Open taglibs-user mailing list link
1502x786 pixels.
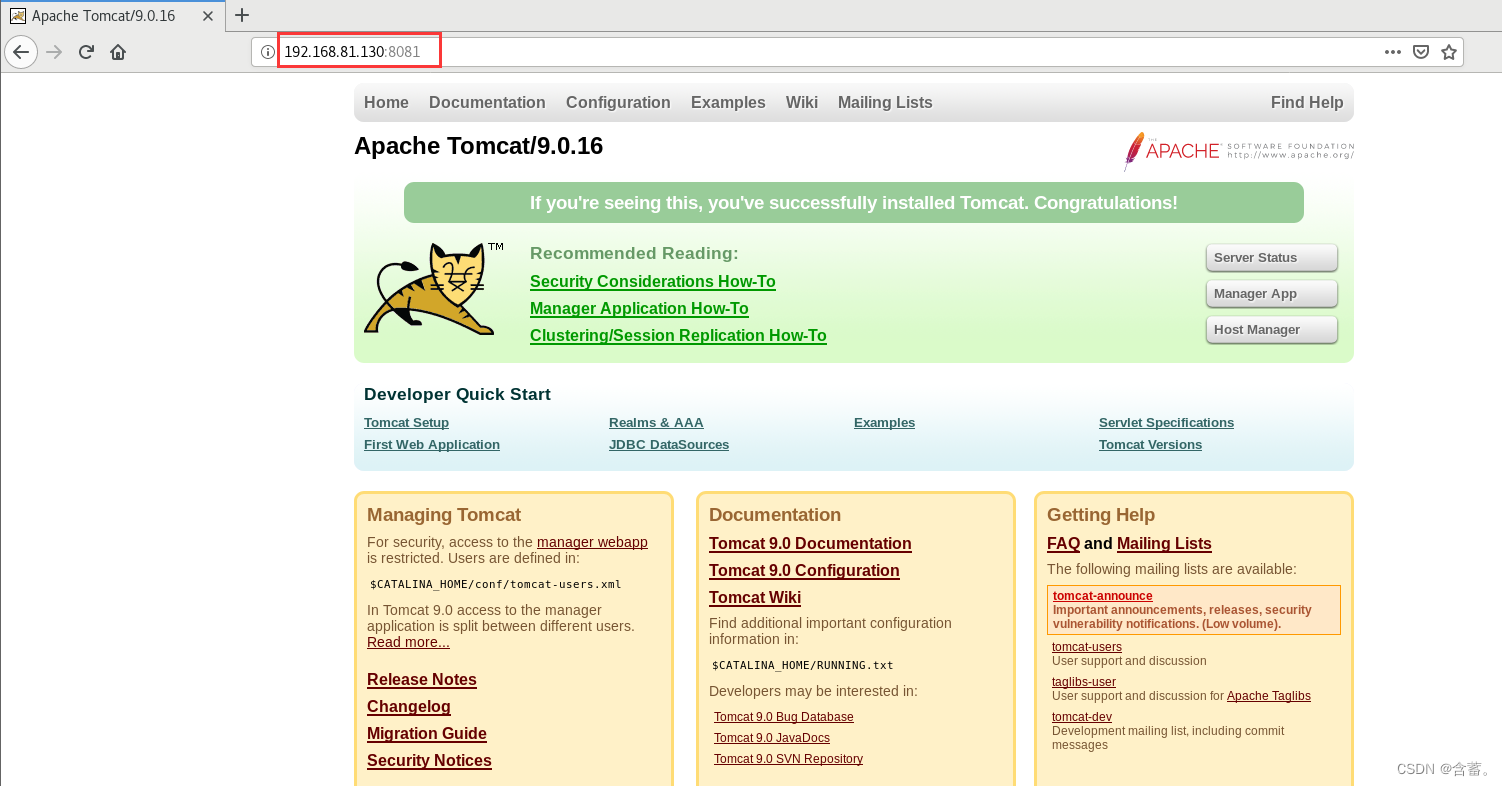click(x=1084, y=682)
